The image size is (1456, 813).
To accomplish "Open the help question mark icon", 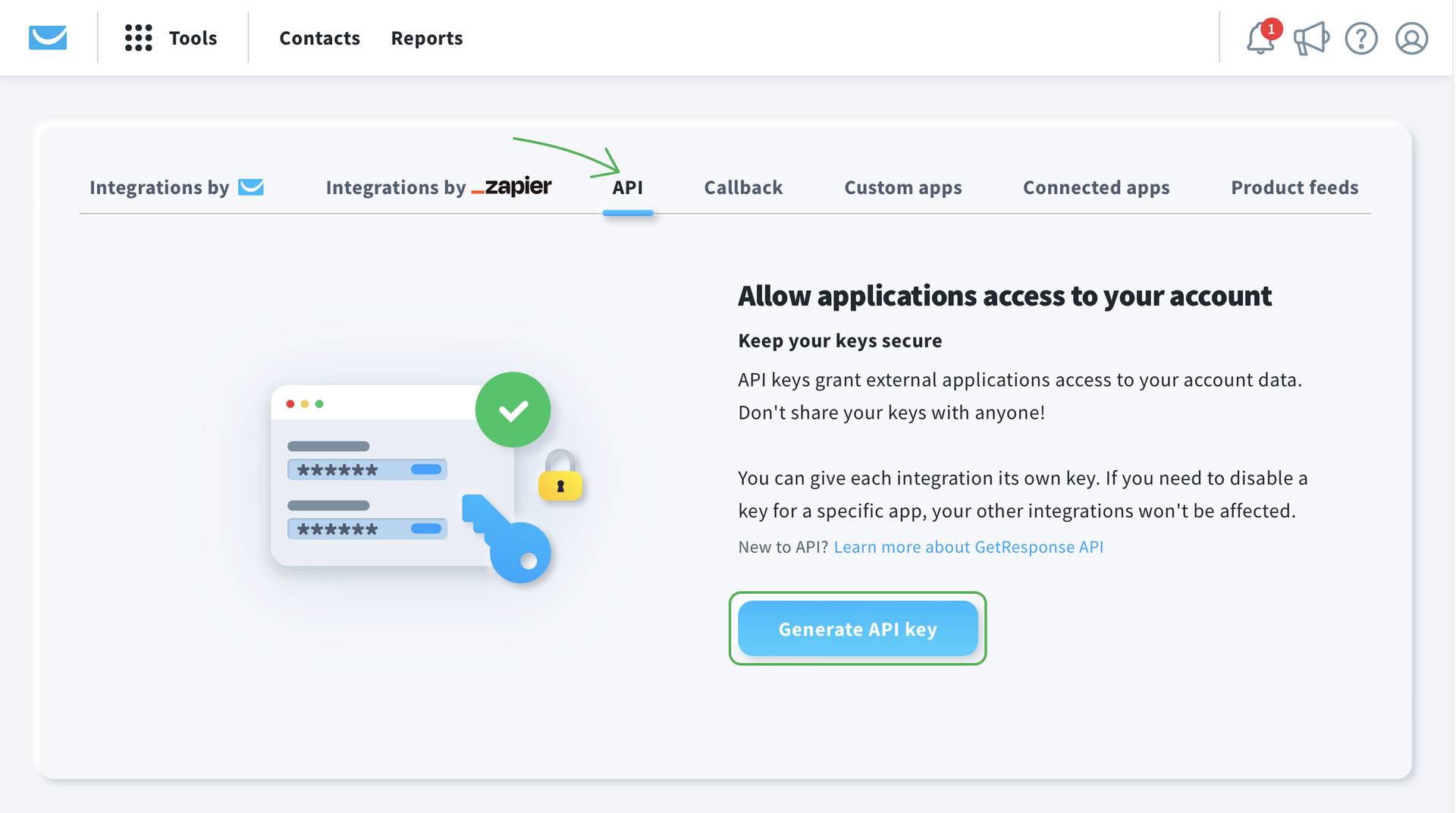I will [x=1361, y=38].
